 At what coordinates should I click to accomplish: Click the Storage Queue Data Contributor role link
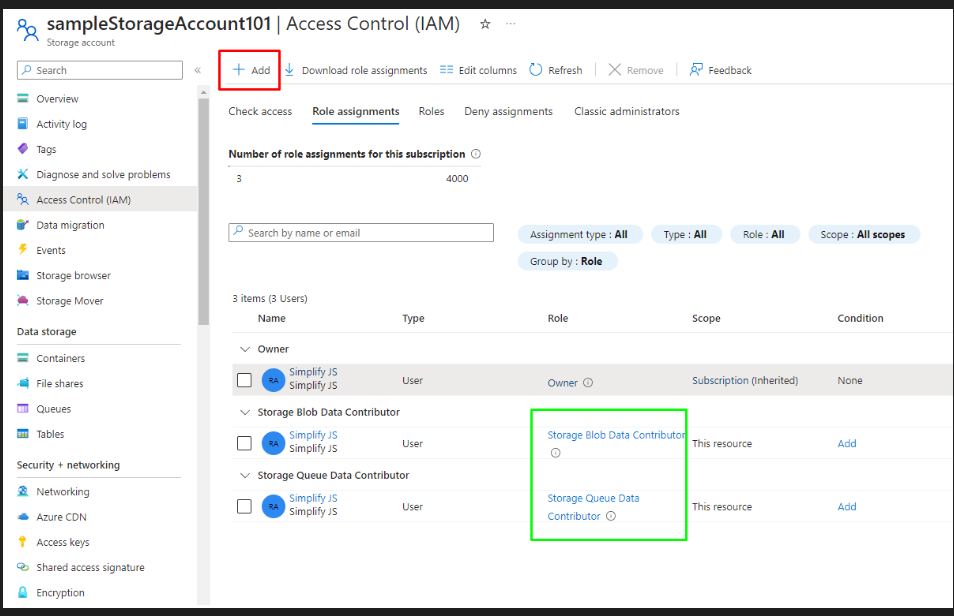[x=593, y=507]
